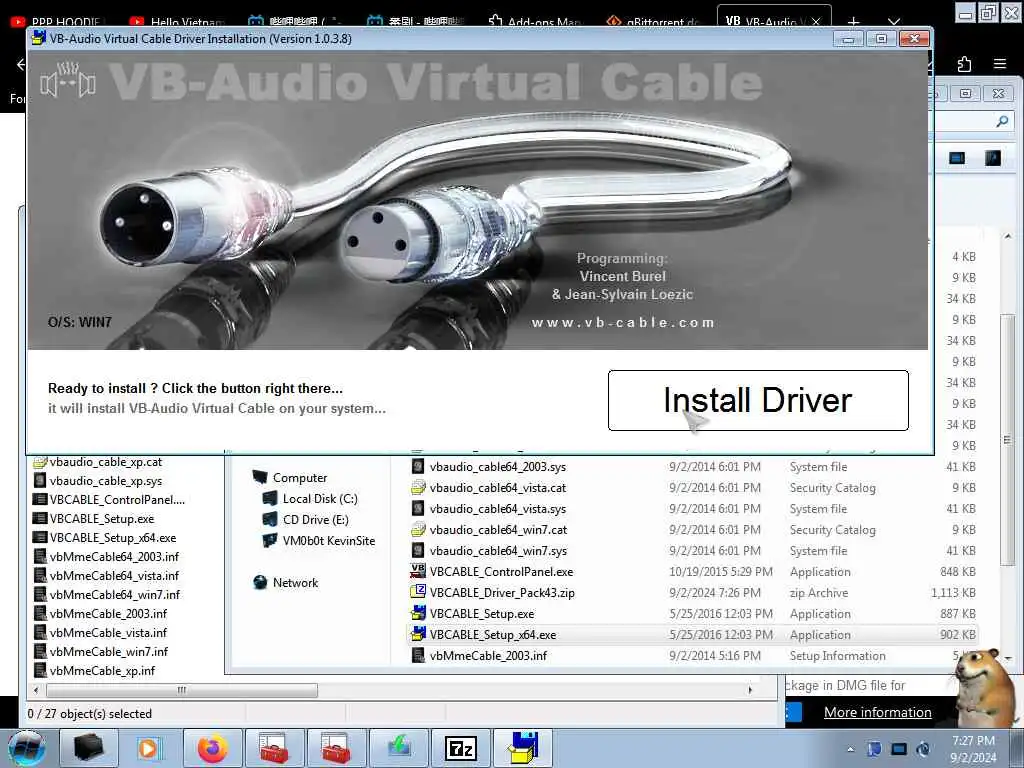Click the vbaudio_cable64_2003.sys file icon in Explorer
Screen dimensions: 1024x768
[418, 466]
